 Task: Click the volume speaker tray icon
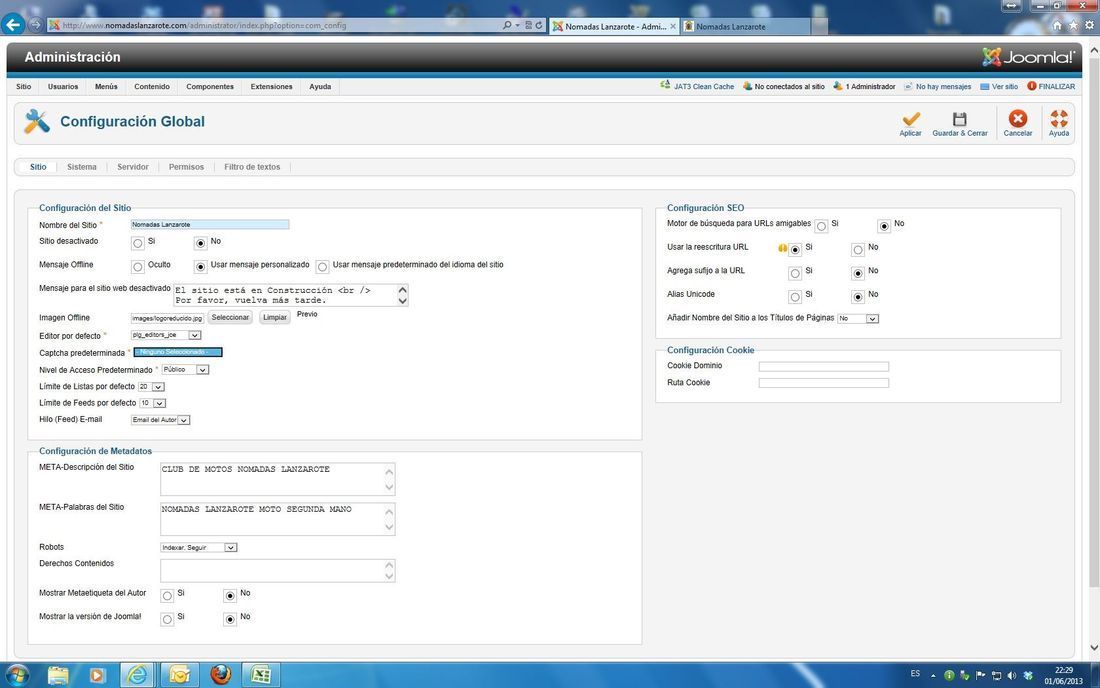(x=1012, y=675)
